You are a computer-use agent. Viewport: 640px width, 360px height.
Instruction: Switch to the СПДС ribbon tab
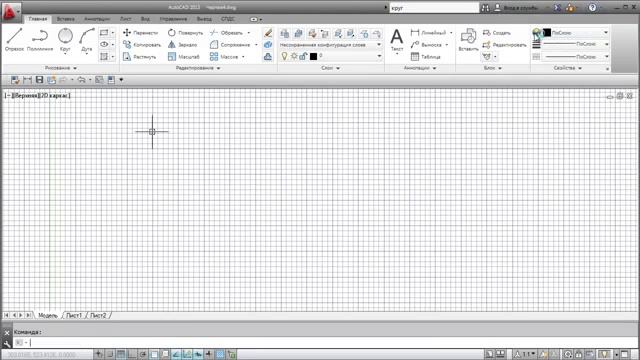pyautogui.click(x=228, y=19)
